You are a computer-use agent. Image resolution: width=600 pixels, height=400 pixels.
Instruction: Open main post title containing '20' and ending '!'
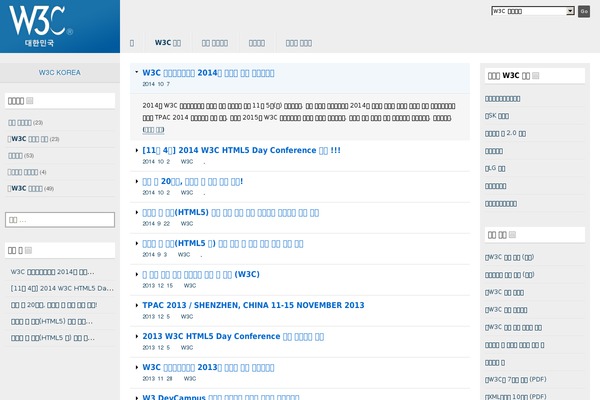[x=192, y=181]
